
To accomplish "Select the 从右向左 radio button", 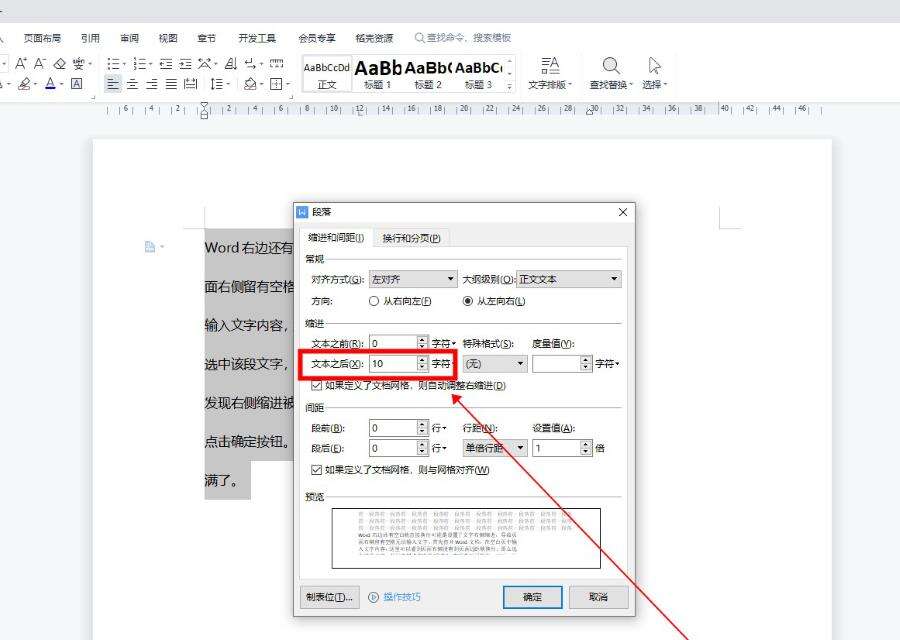I will pos(374,301).
